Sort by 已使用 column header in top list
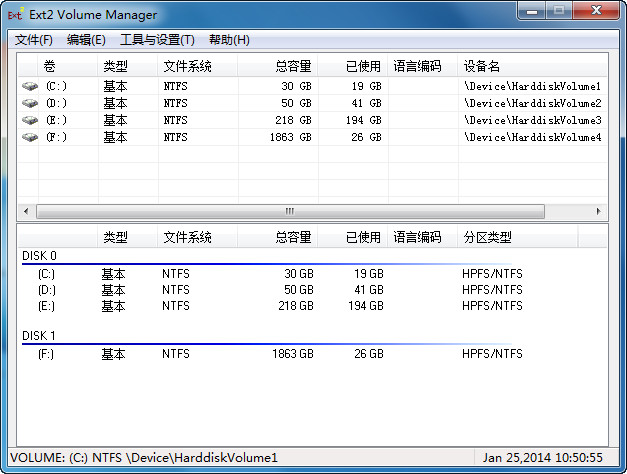The image size is (627, 474). point(352,66)
